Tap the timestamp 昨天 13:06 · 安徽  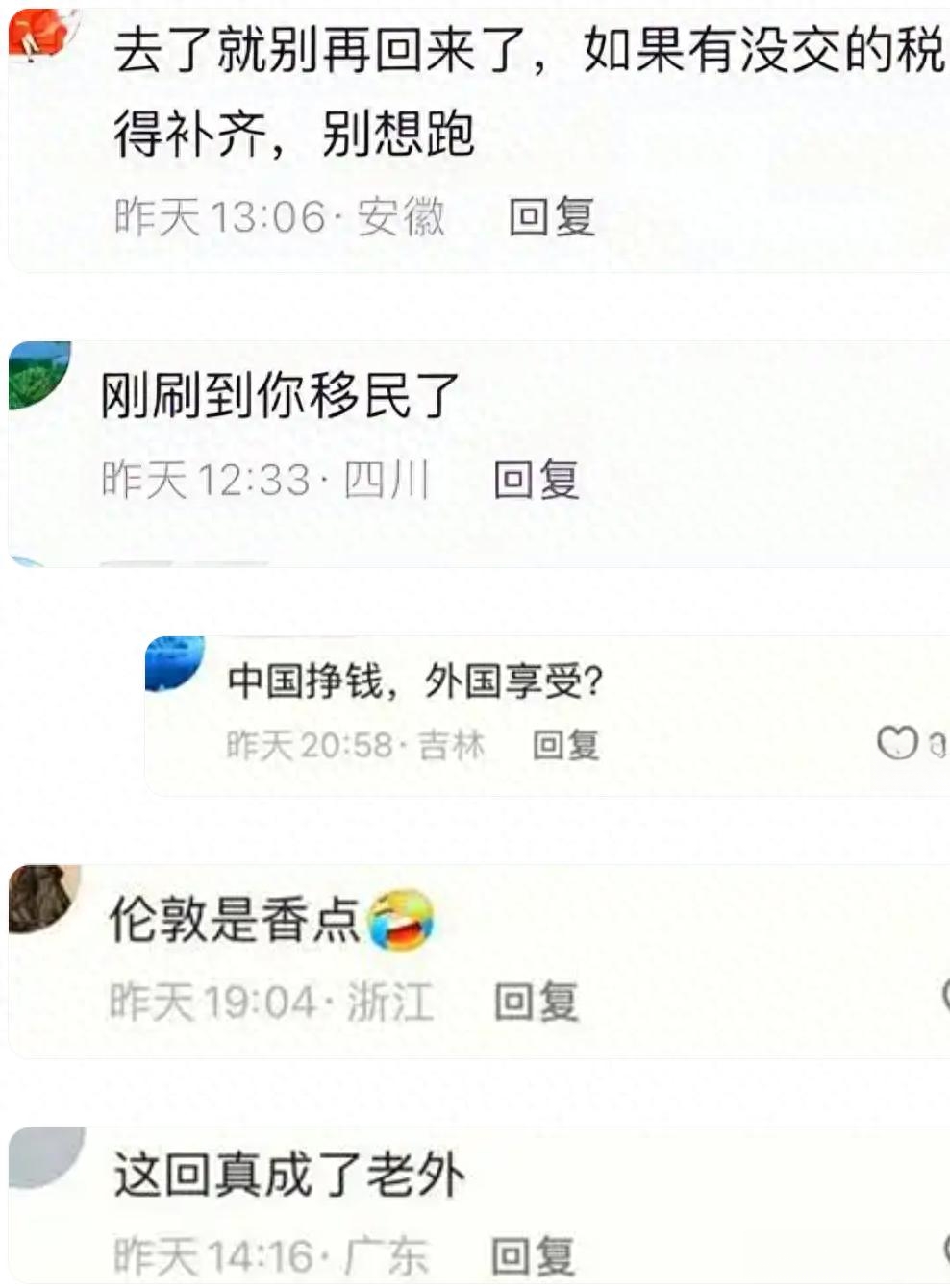tap(280, 217)
